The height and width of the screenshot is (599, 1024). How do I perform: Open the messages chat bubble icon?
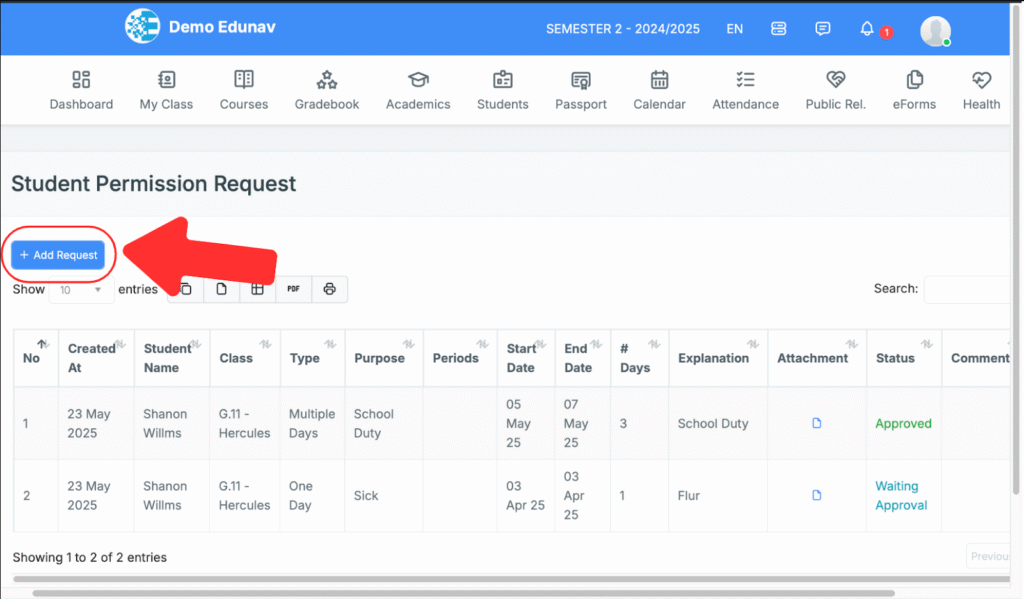(x=822, y=29)
